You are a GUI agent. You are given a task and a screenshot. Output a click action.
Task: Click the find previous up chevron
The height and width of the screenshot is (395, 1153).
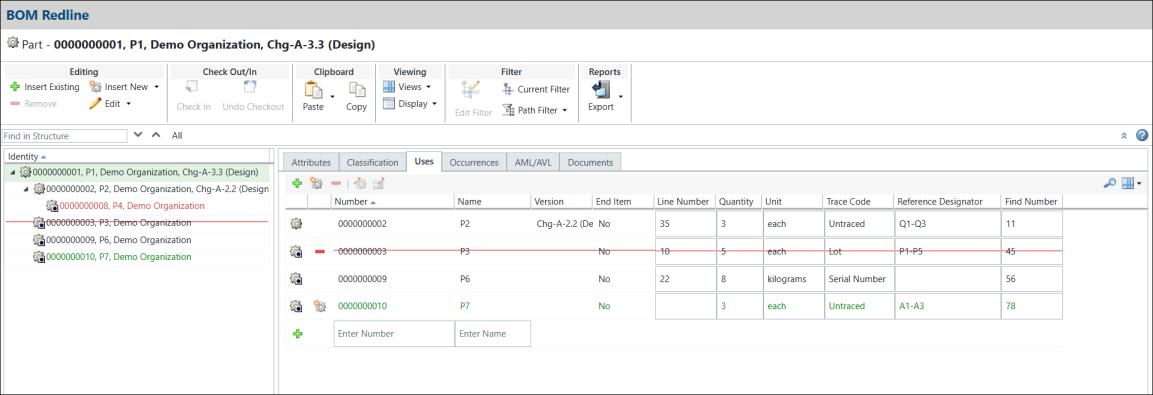155,135
